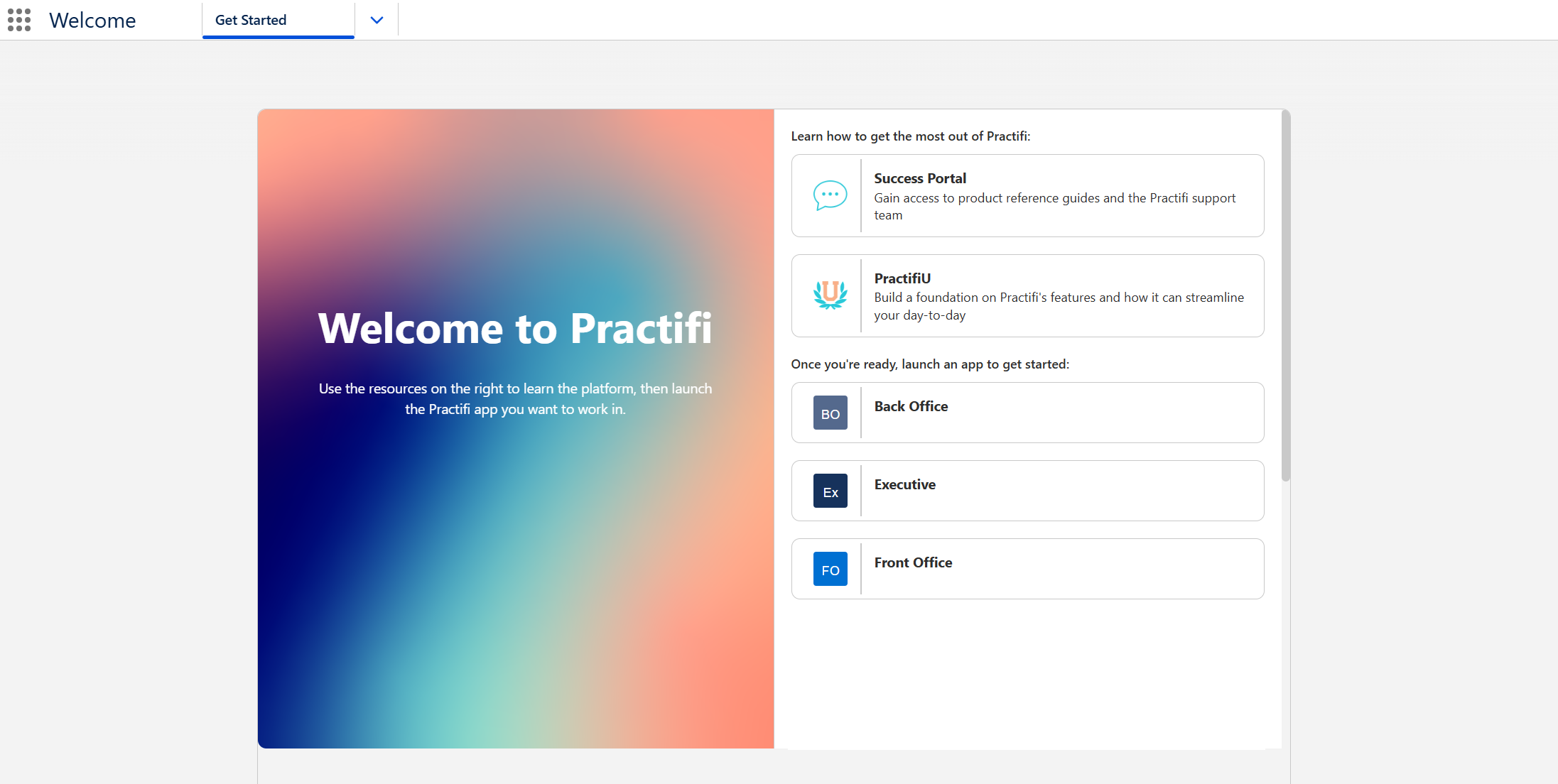Click the Success Portal chat bubble icon

coord(830,195)
